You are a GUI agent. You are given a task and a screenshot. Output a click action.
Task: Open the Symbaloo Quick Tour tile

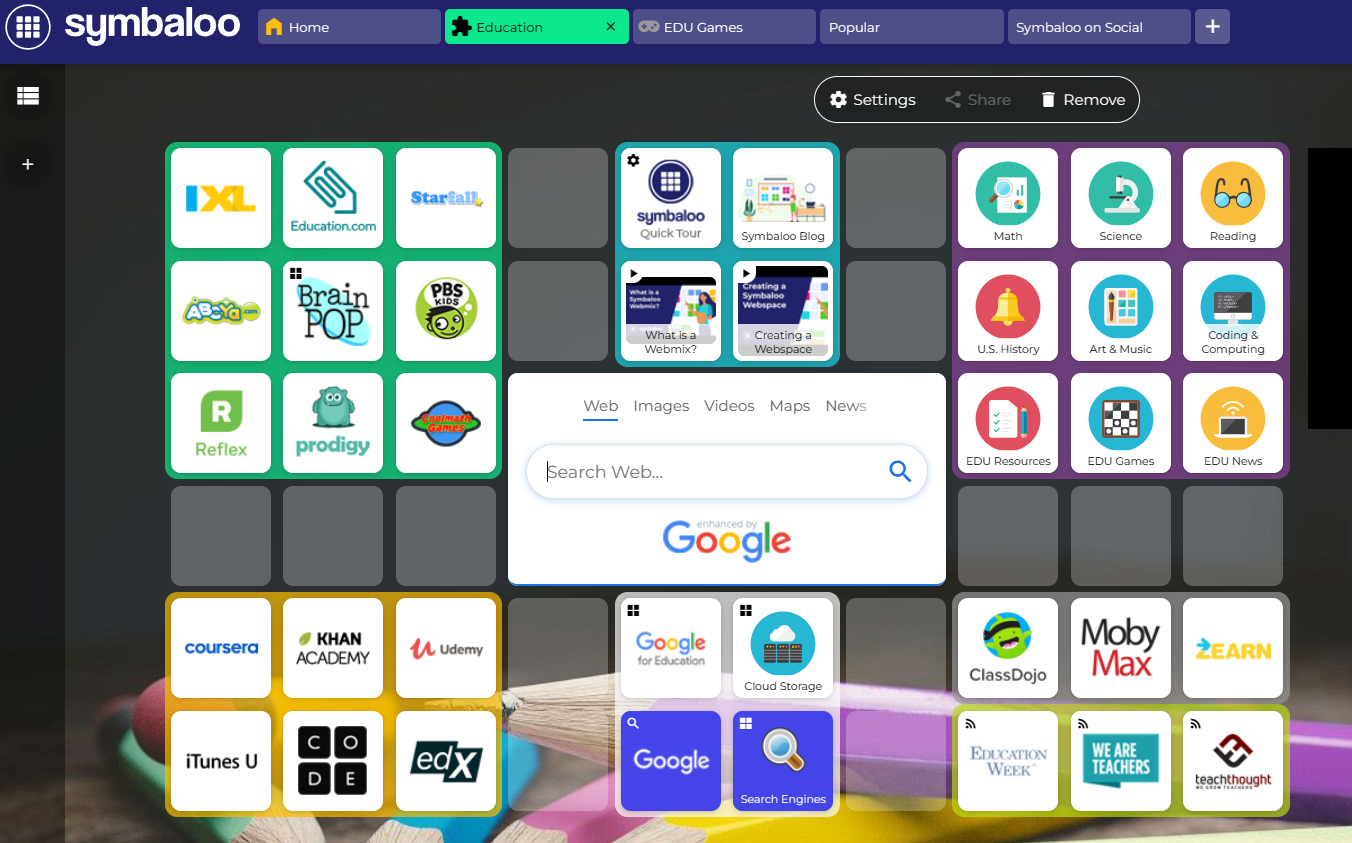(671, 198)
